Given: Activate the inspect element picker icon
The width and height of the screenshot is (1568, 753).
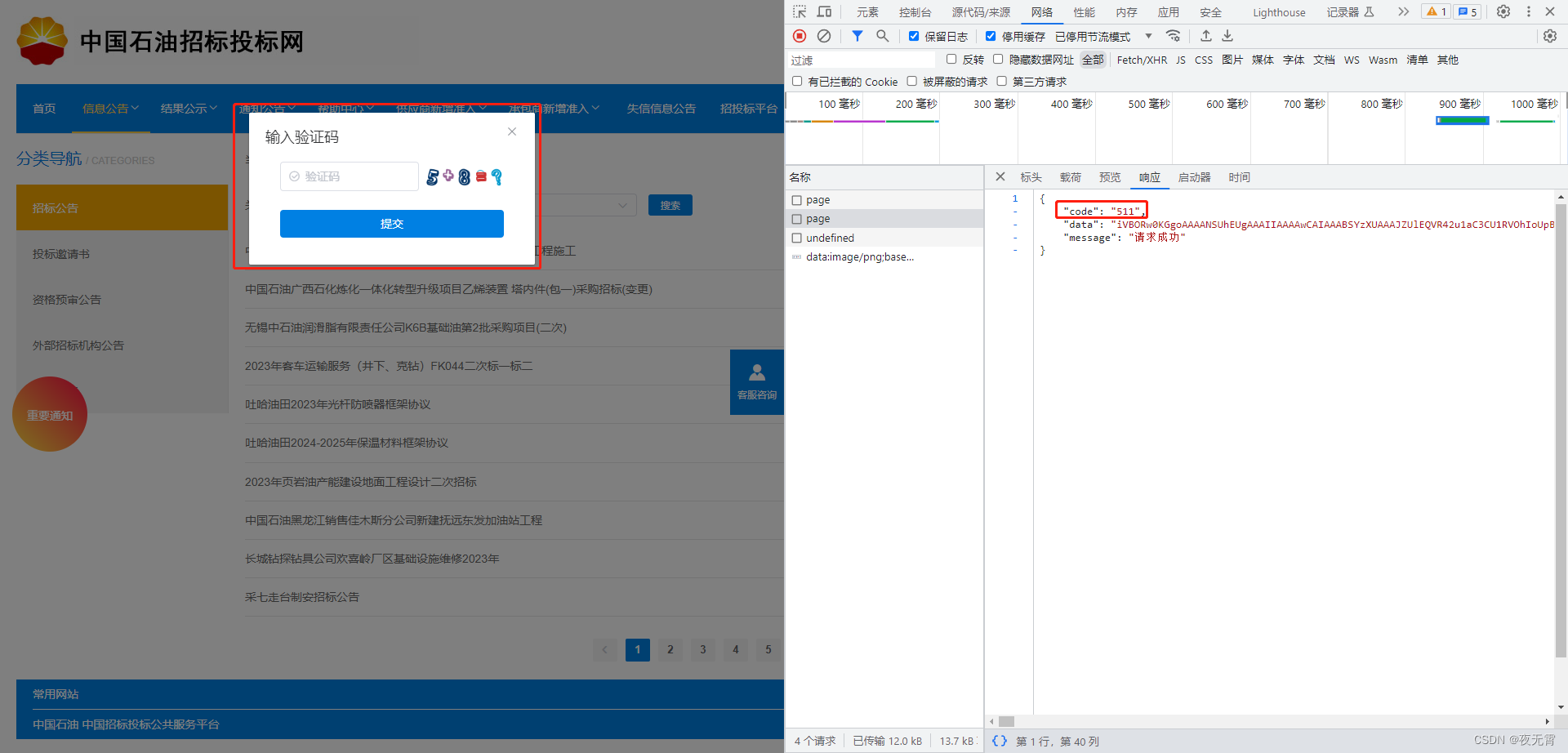Looking at the screenshot, I should pyautogui.click(x=800, y=11).
